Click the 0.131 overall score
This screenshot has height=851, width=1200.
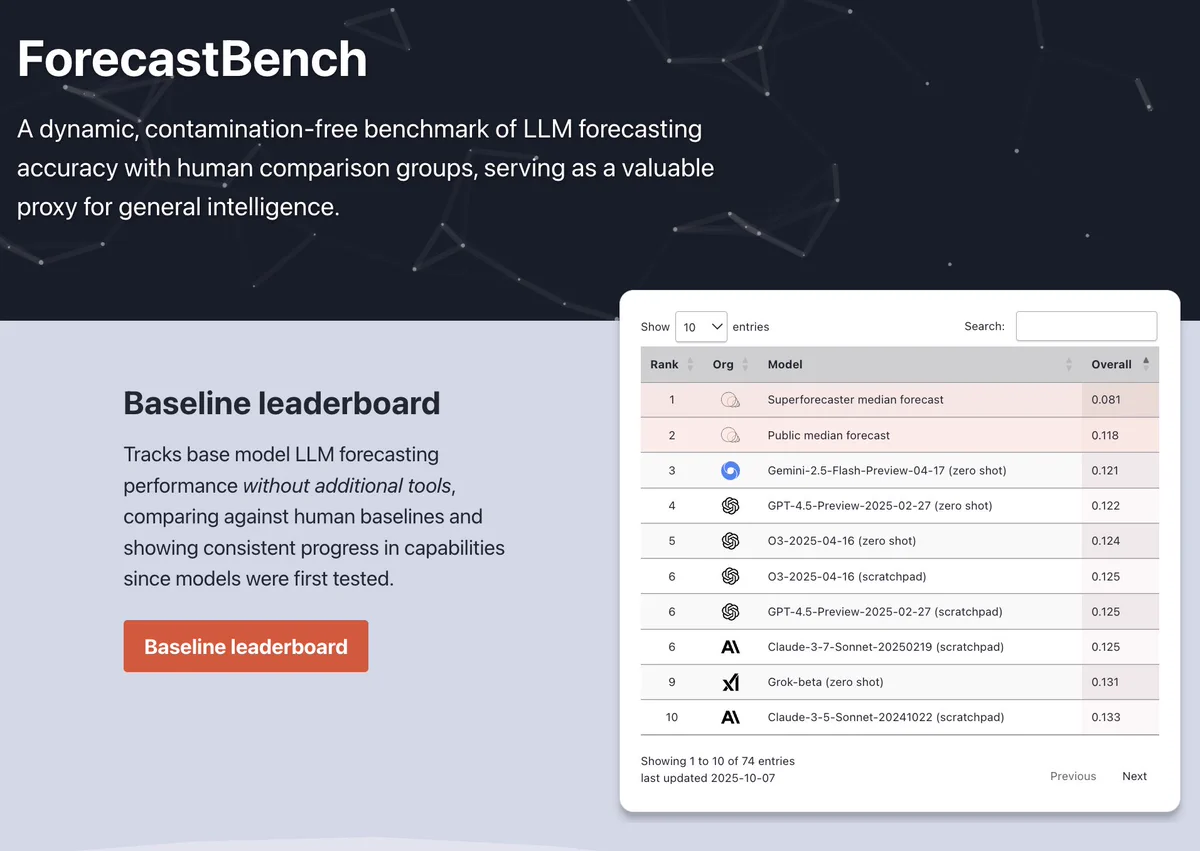[1106, 682]
